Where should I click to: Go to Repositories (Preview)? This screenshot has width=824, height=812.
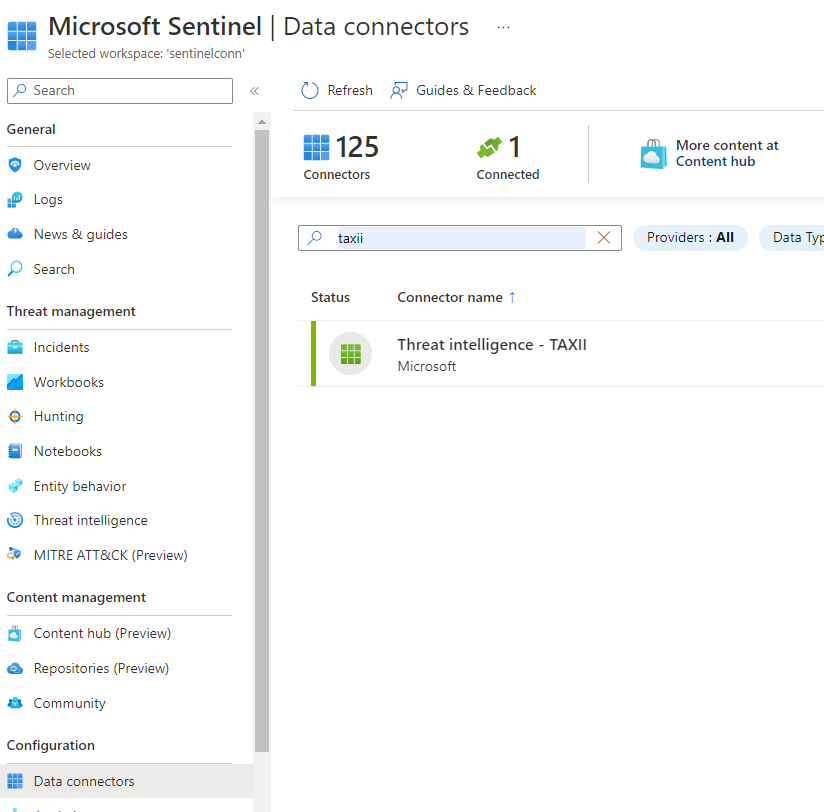coord(101,668)
